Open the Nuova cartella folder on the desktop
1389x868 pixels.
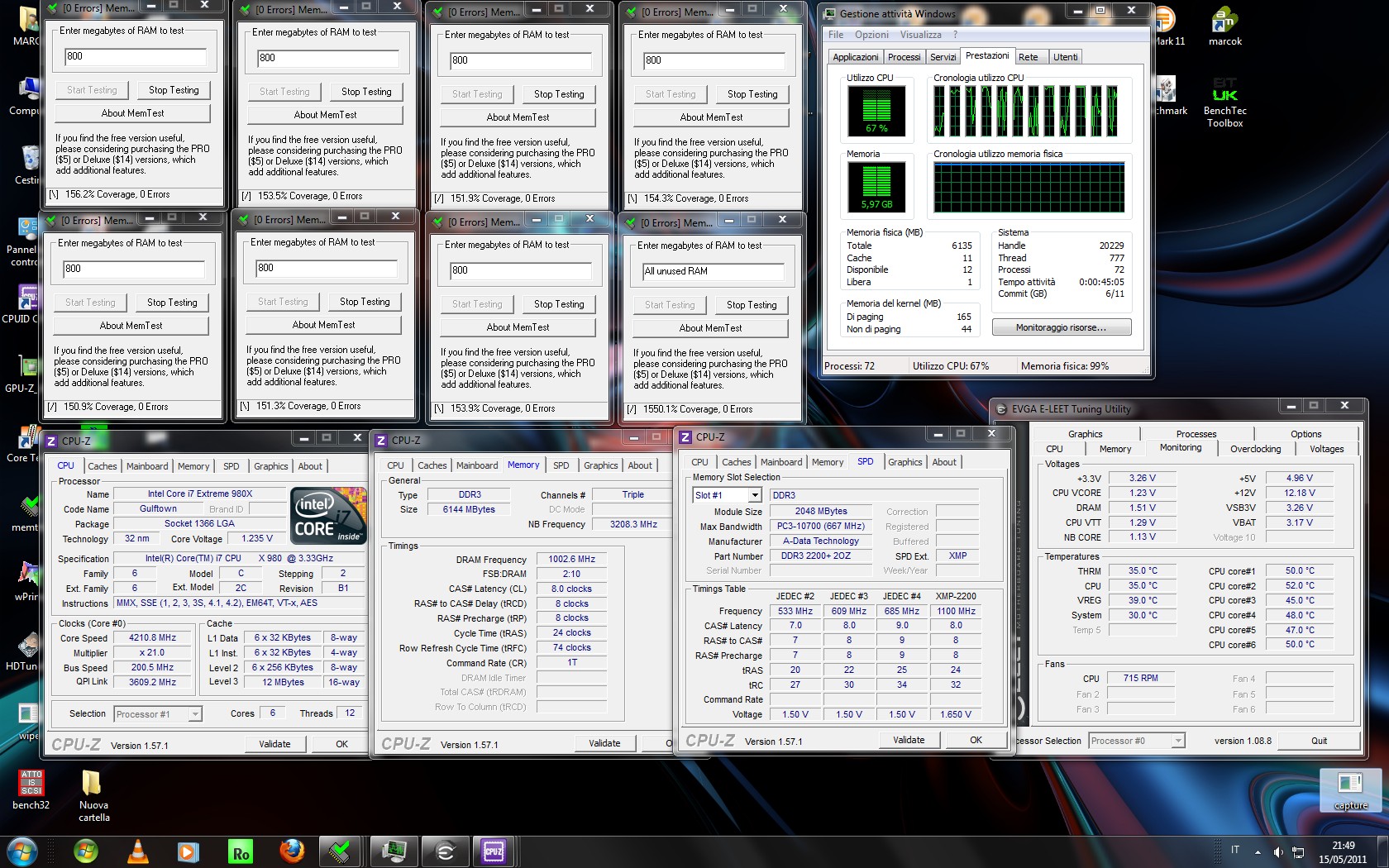(x=93, y=795)
